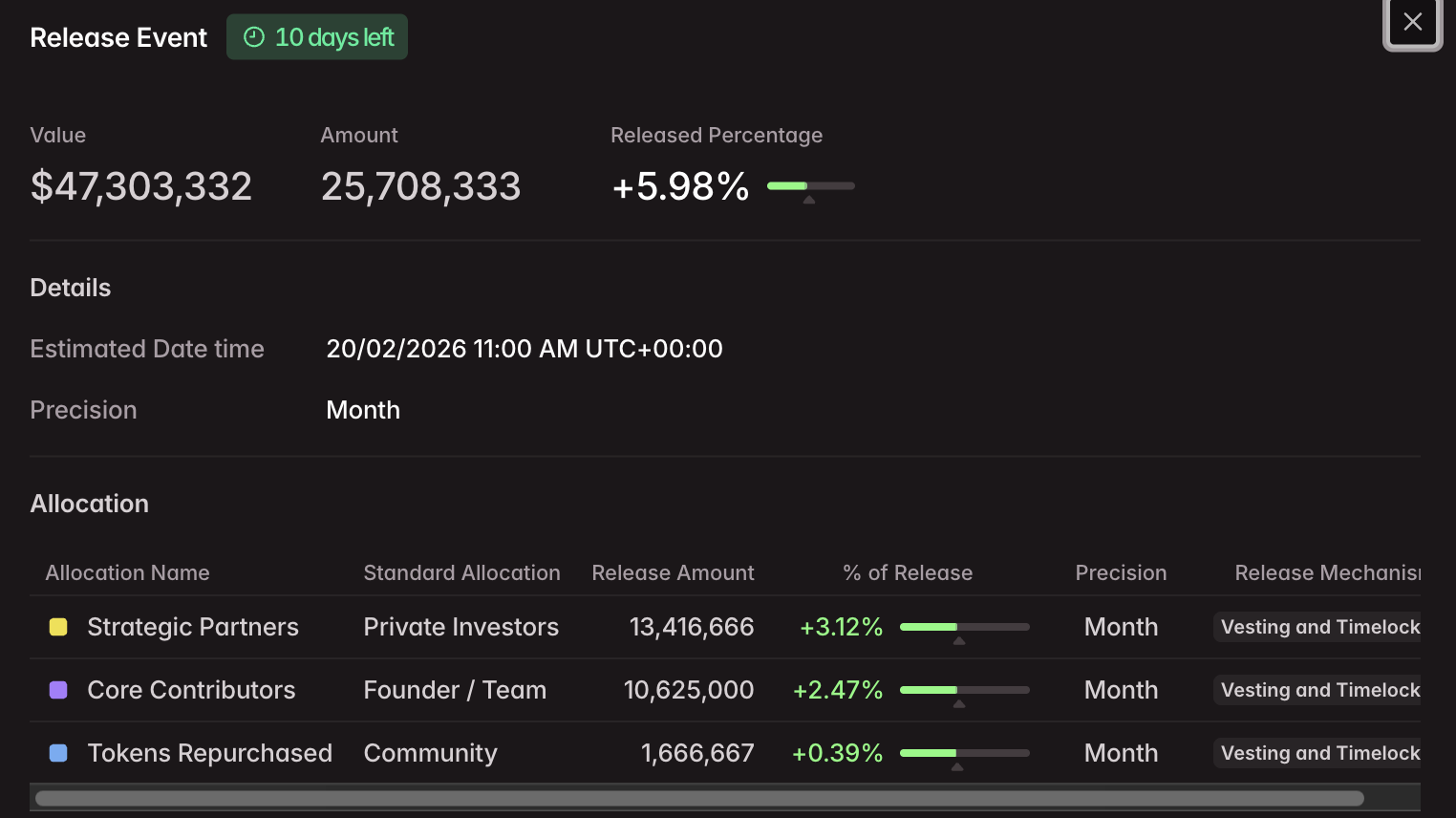Click the Released Percentage progress bar
Image resolution: width=1456 pixels, height=818 pixels.
810,186
